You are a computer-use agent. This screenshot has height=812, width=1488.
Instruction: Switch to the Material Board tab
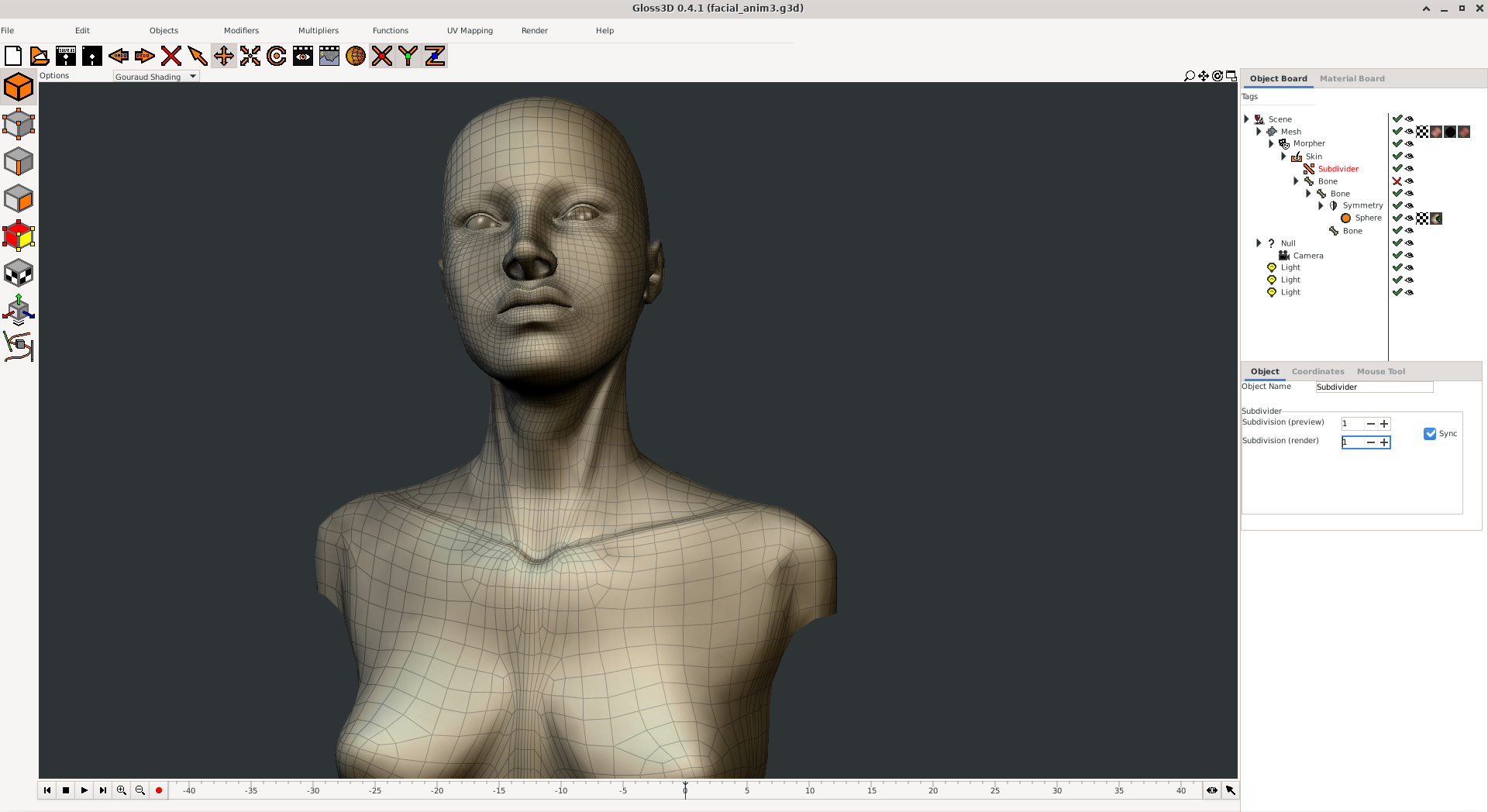[1352, 79]
